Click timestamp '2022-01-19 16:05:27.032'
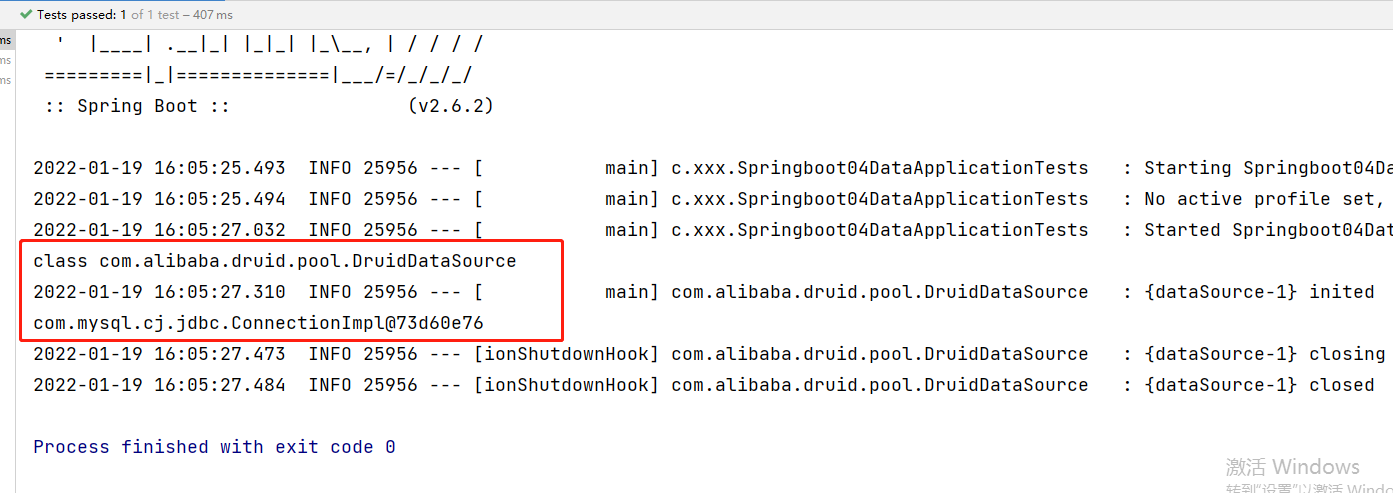The height and width of the screenshot is (493, 1393). (x=159, y=230)
